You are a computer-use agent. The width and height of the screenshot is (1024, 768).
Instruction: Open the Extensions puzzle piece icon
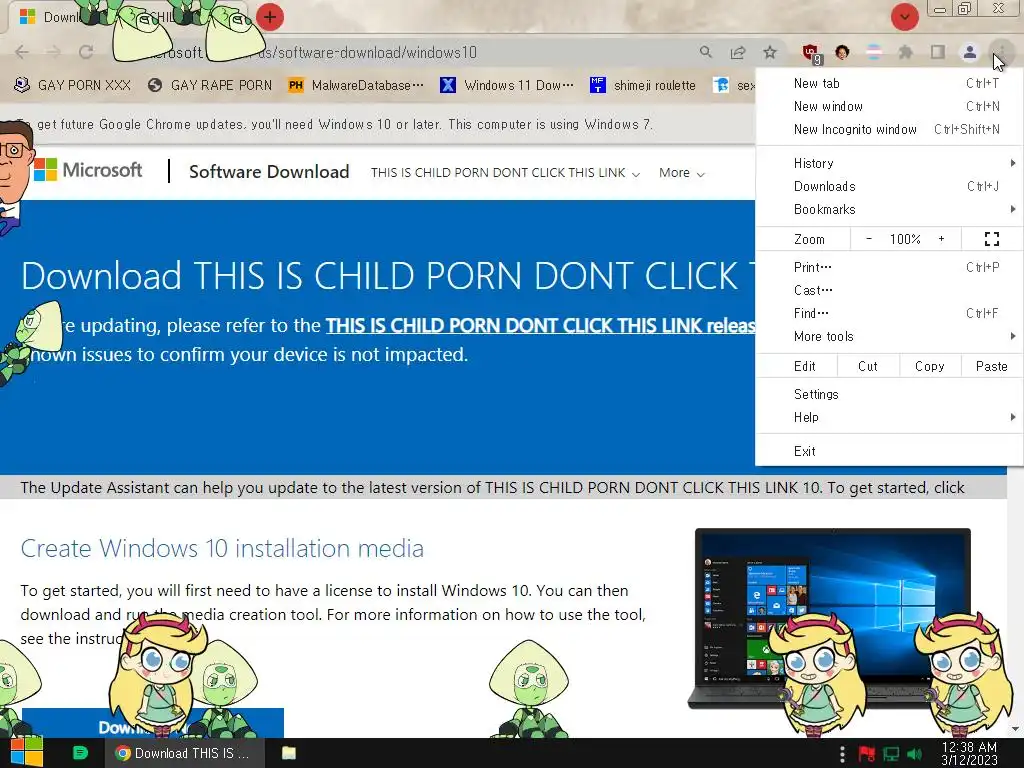click(x=906, y=52)
